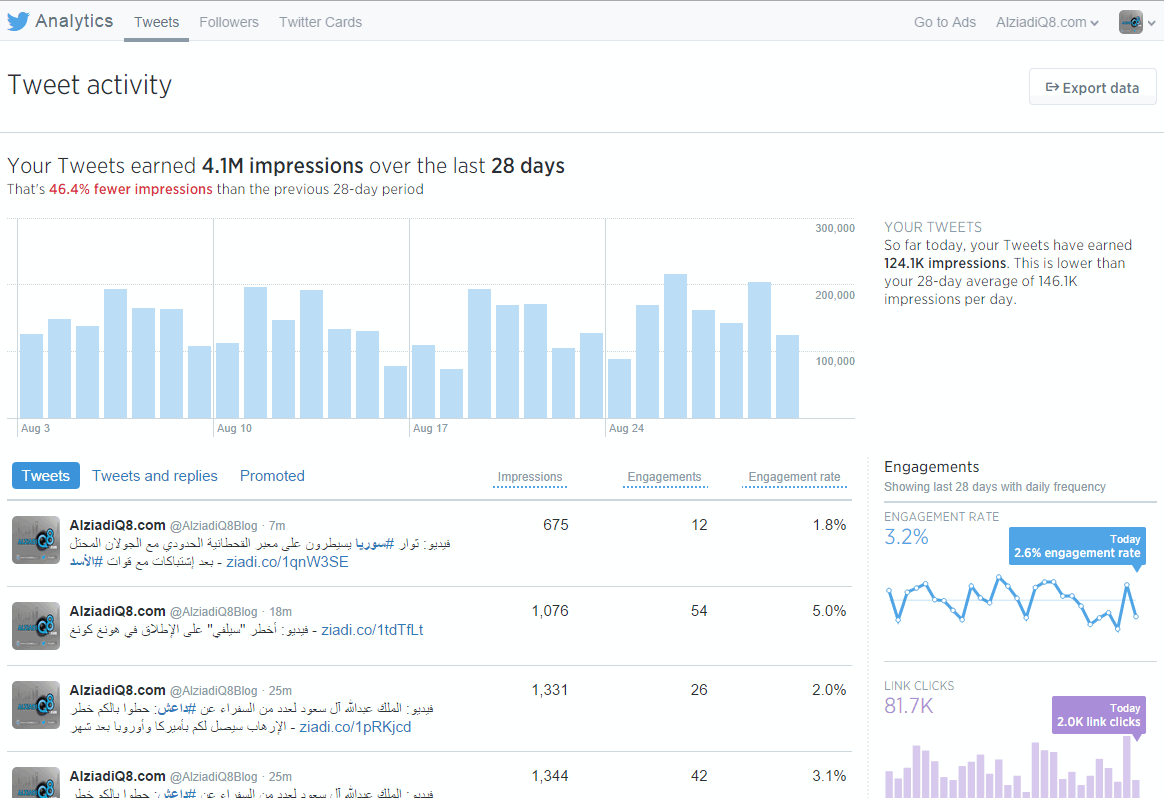
Task: Select the blue Tweets filter button
Action: (x=46, y=476)
